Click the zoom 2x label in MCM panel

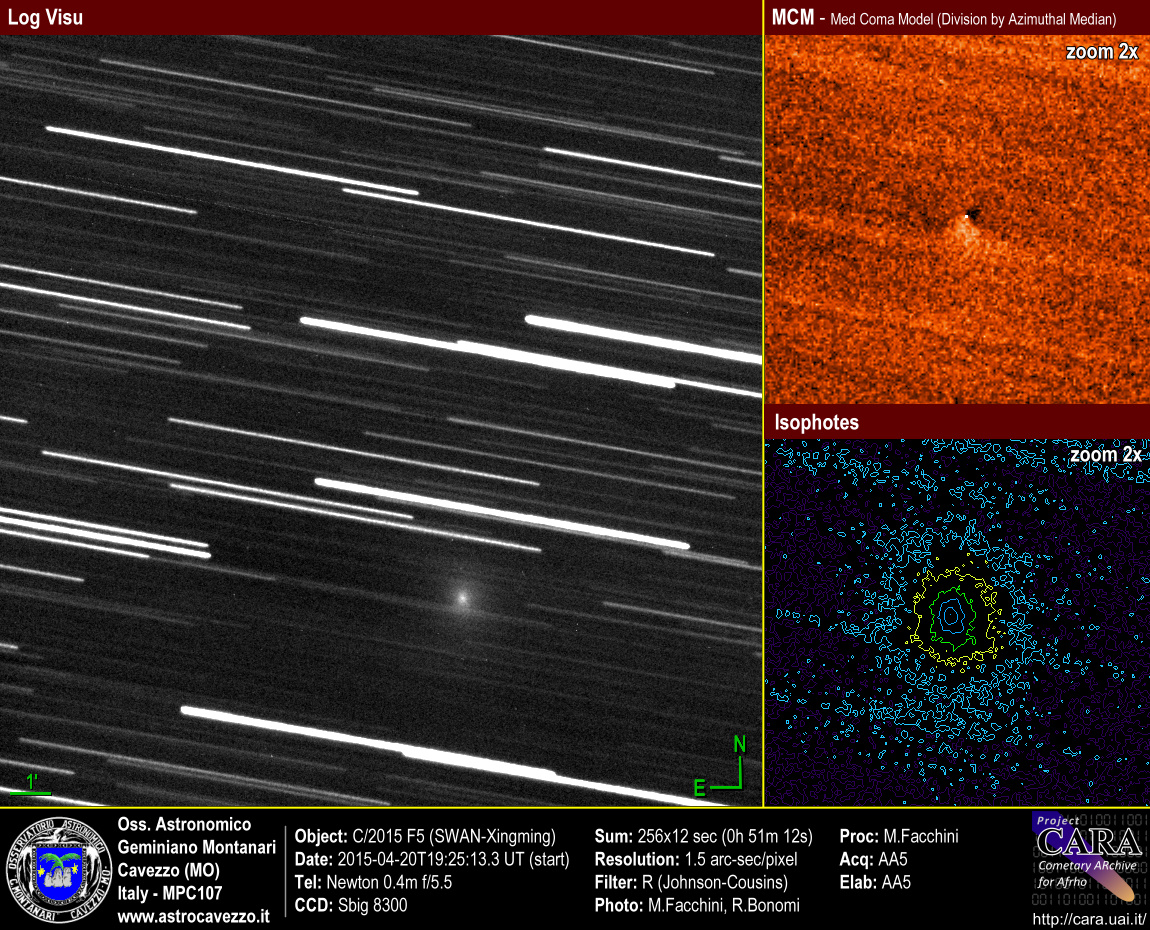click(1102, 53)
